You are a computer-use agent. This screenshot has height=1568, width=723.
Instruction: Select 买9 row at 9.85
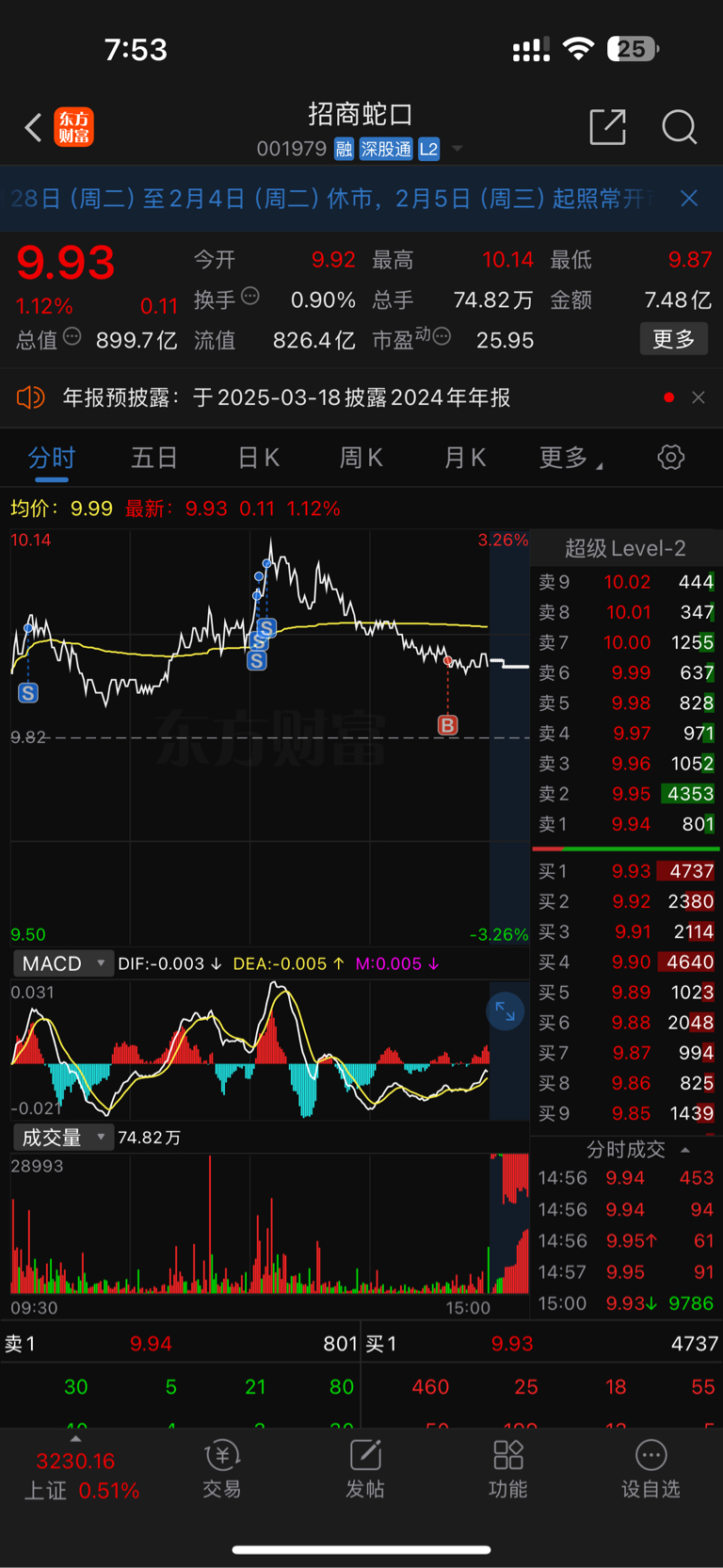coord(626,1113)
